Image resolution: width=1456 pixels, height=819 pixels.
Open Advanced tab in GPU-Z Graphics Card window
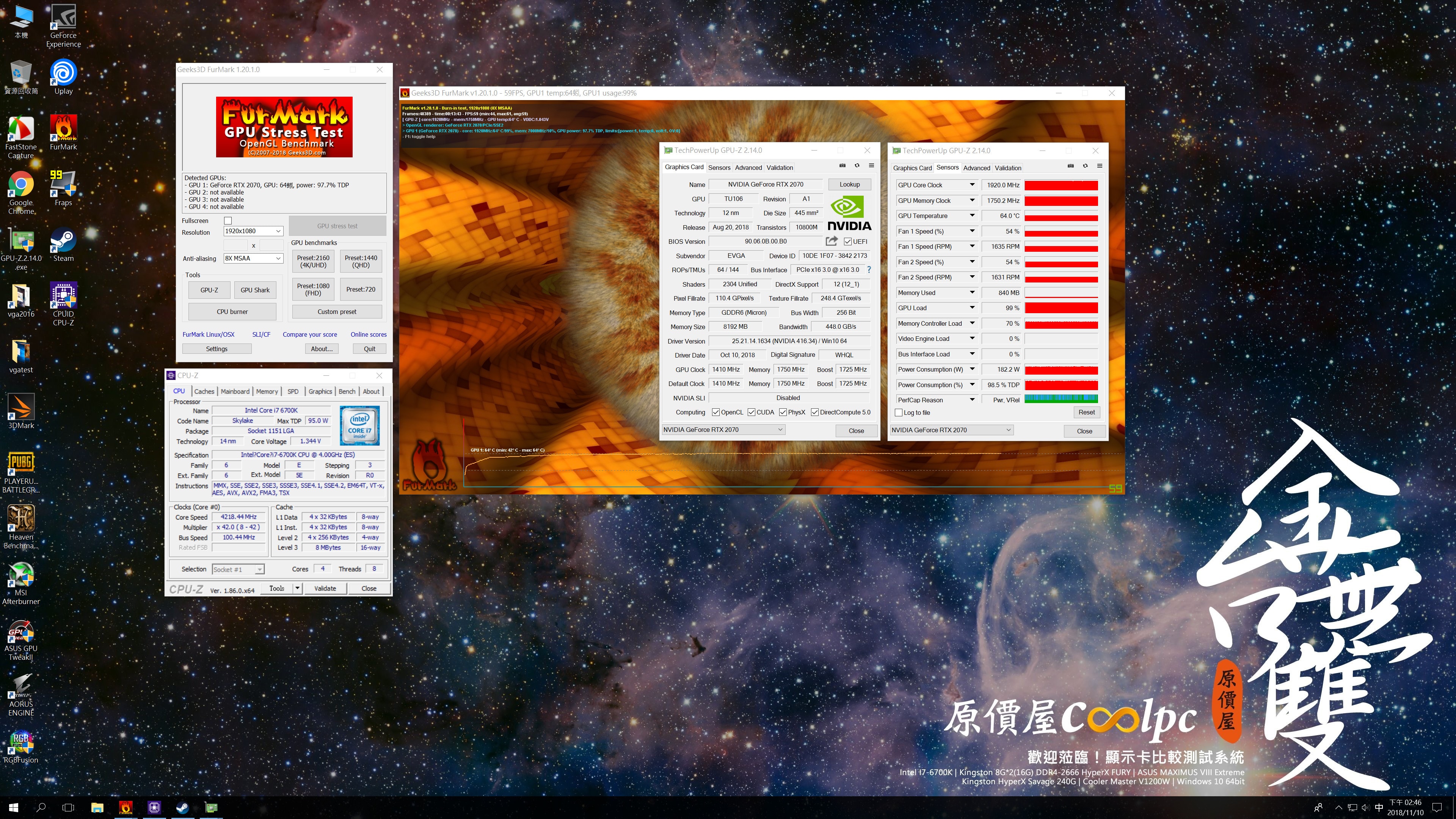(748, 168)
